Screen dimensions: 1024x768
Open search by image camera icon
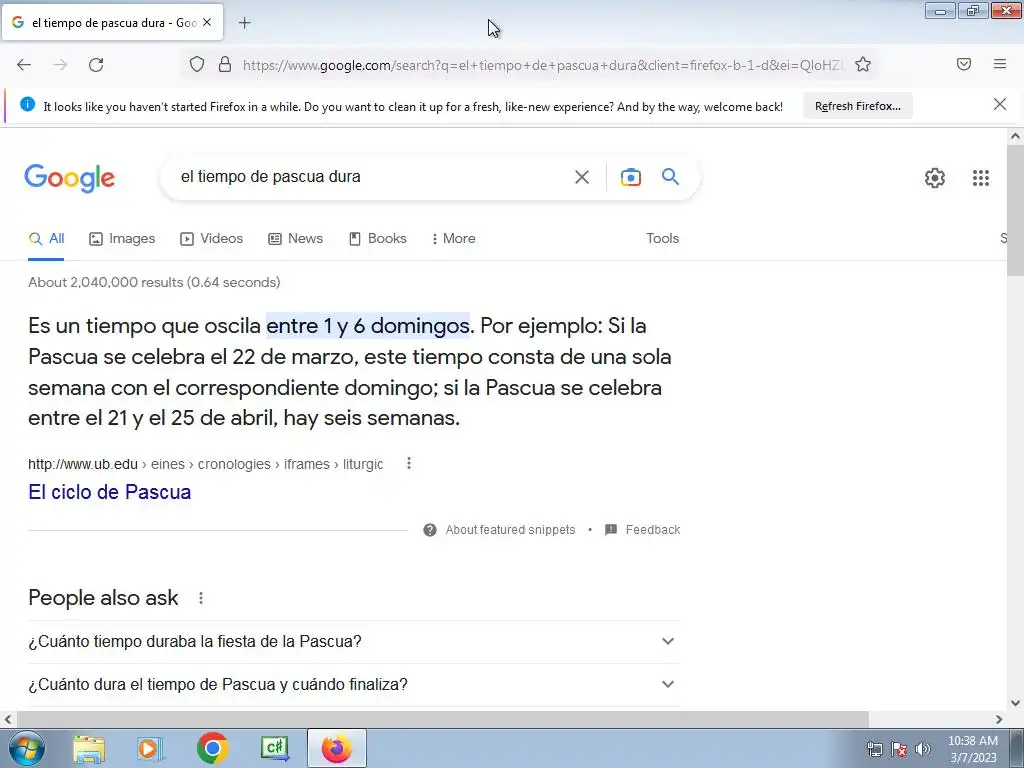[x=630, y=177]
